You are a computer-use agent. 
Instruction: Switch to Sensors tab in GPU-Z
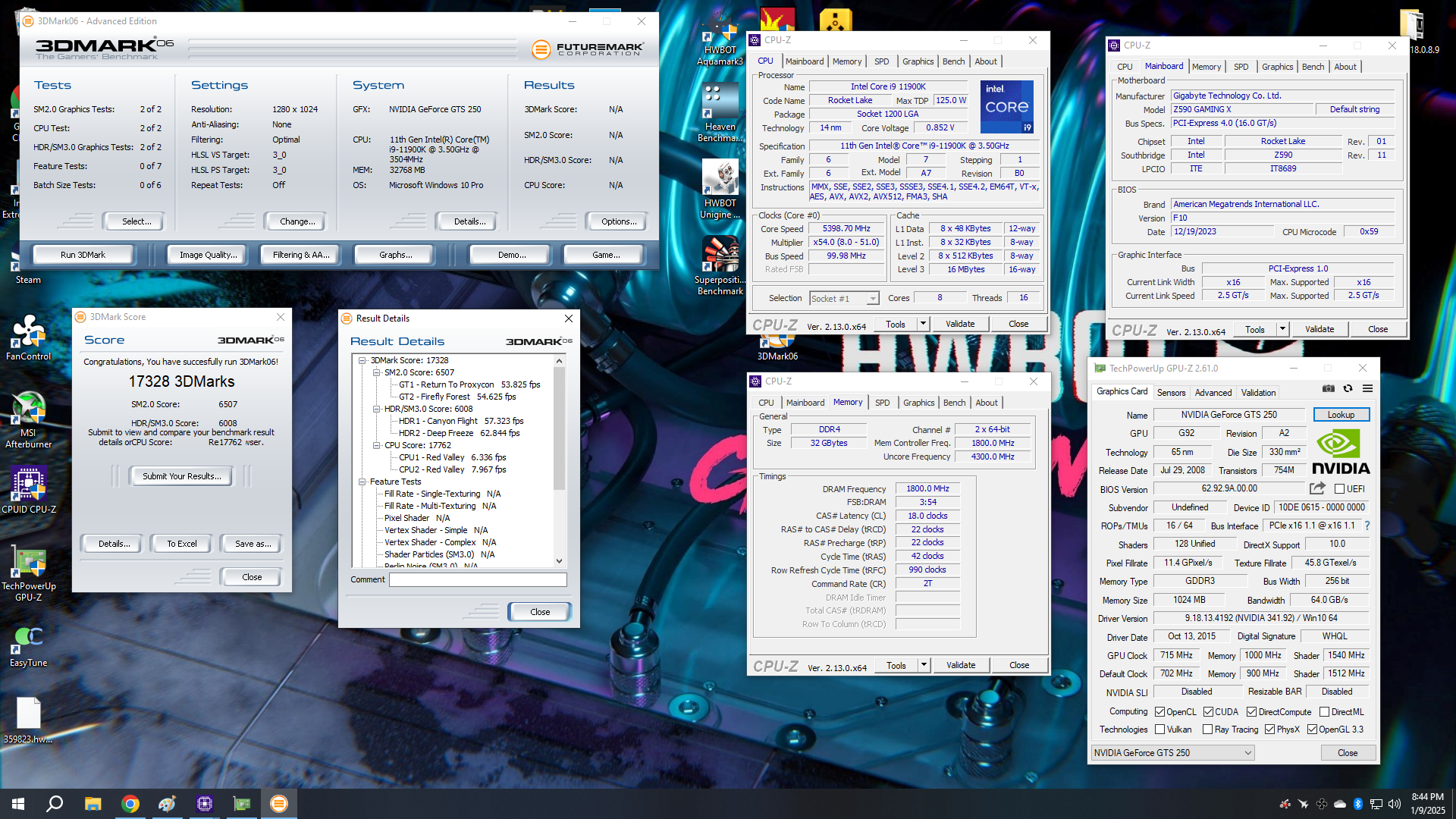[1171, 393]
